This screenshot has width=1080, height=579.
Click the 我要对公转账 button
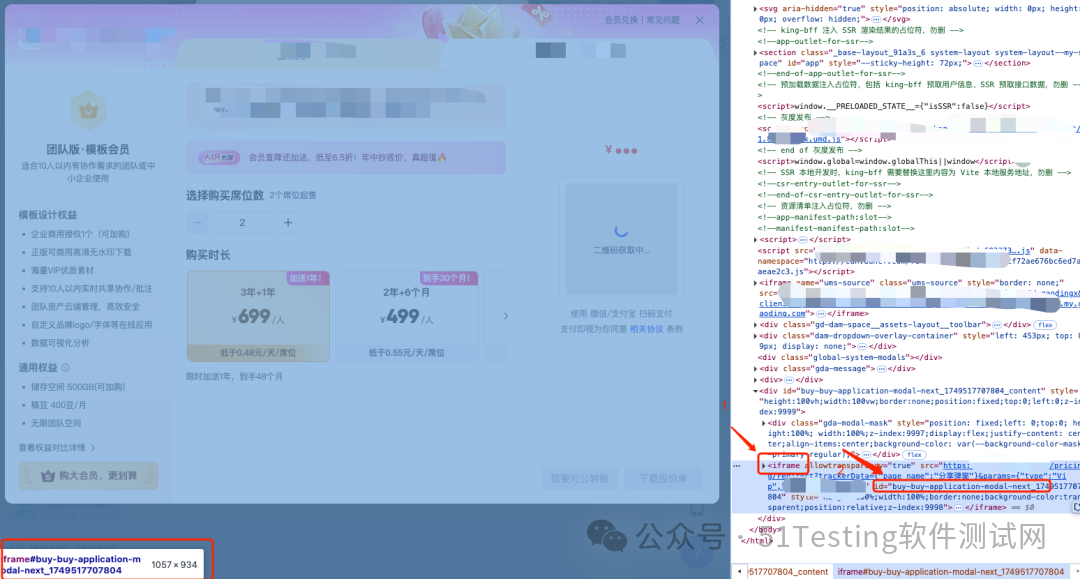(x=582, y=477)
